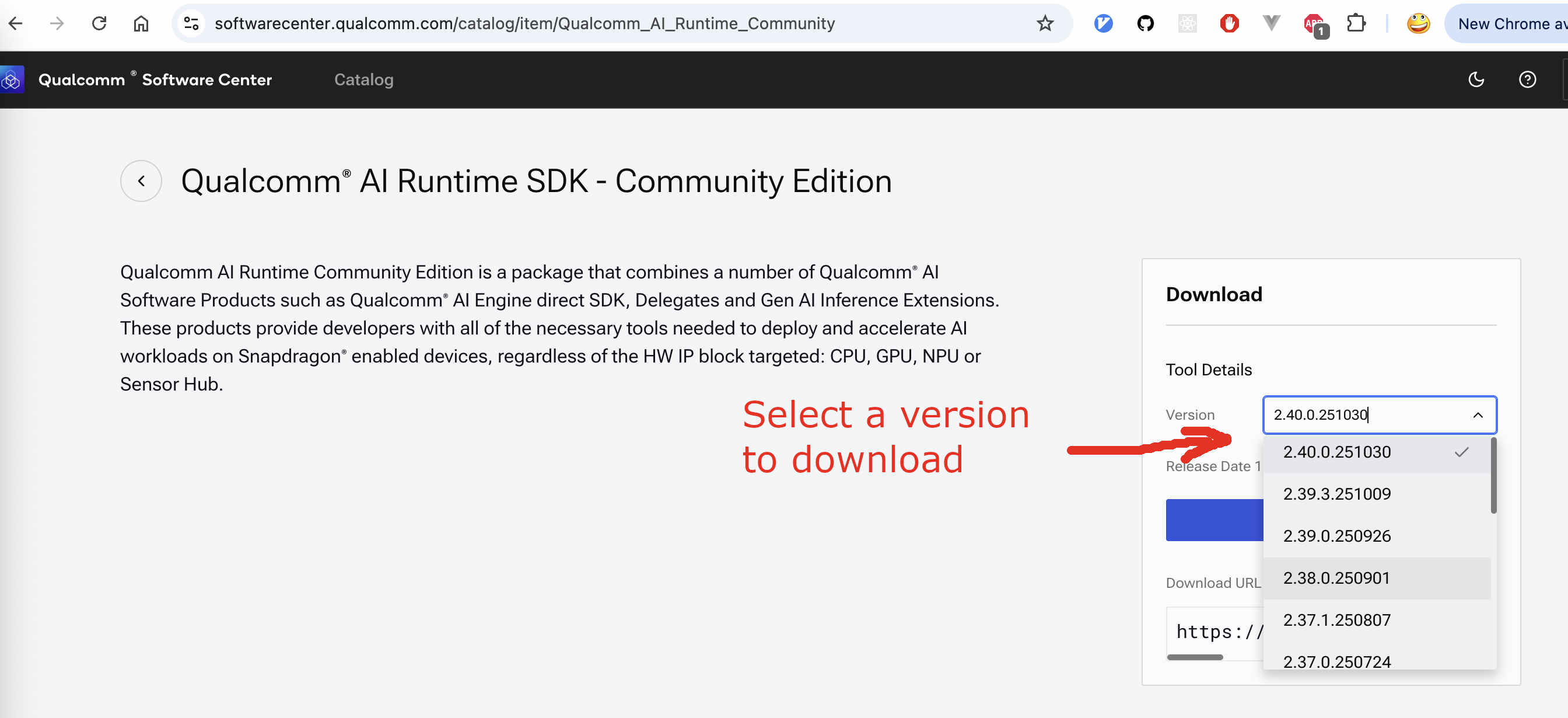Choose version 2.38.0.250901 from the list
This screenshot has width=1568, height=718.
click(1336, 578)
